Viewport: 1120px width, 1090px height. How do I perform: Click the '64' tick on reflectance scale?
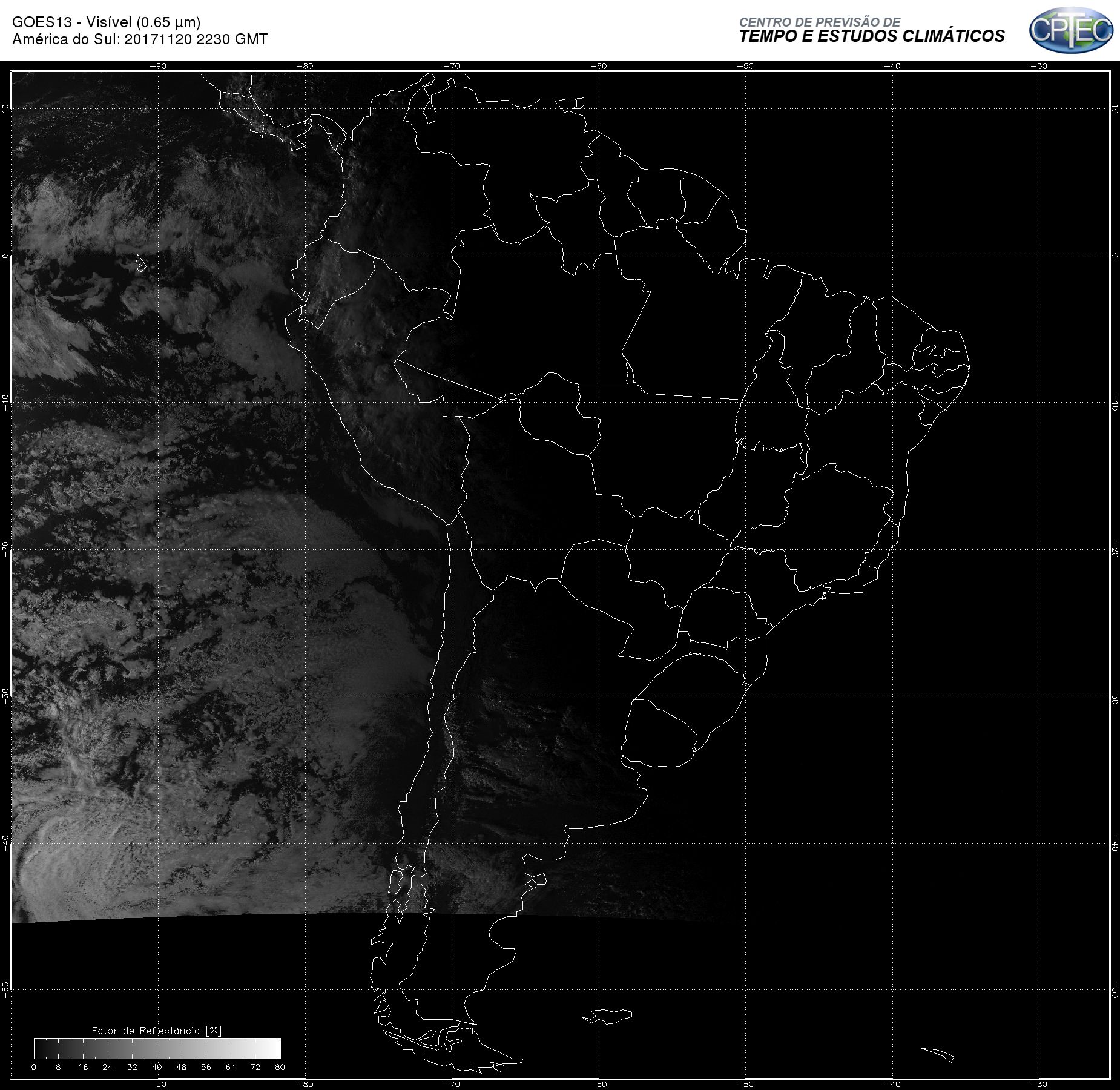[231, 1067]
